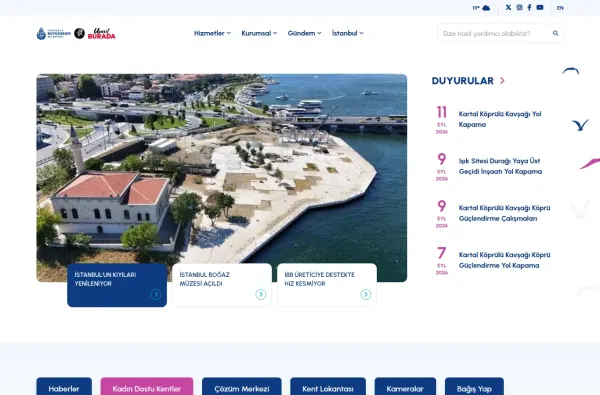Viewport: 600px width, 395px height.
Task: Click the Kameralar button
Action: 405,387
